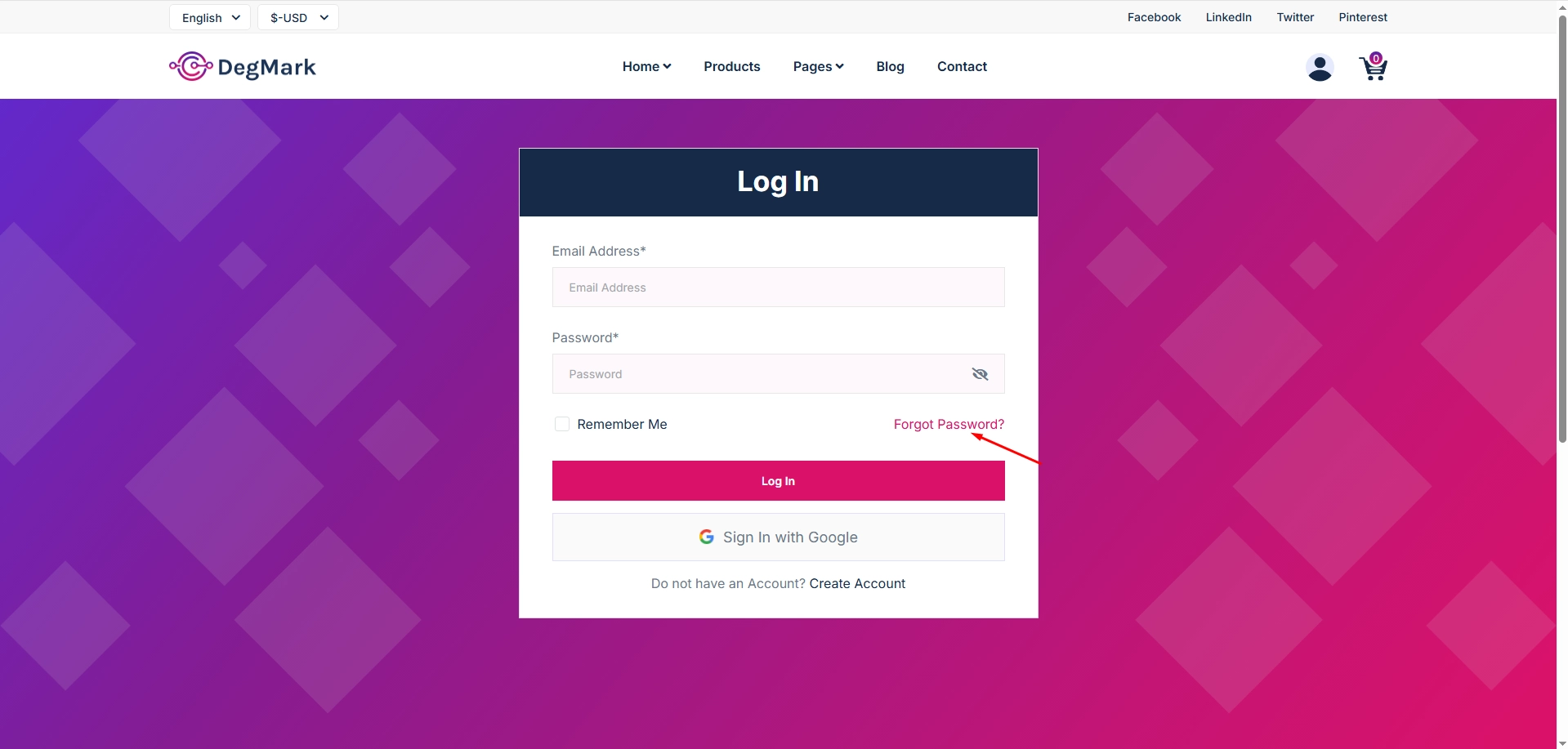Screen dimensions: 1568x749
Task: Click the pink Log In button
Action: point(778,481)
